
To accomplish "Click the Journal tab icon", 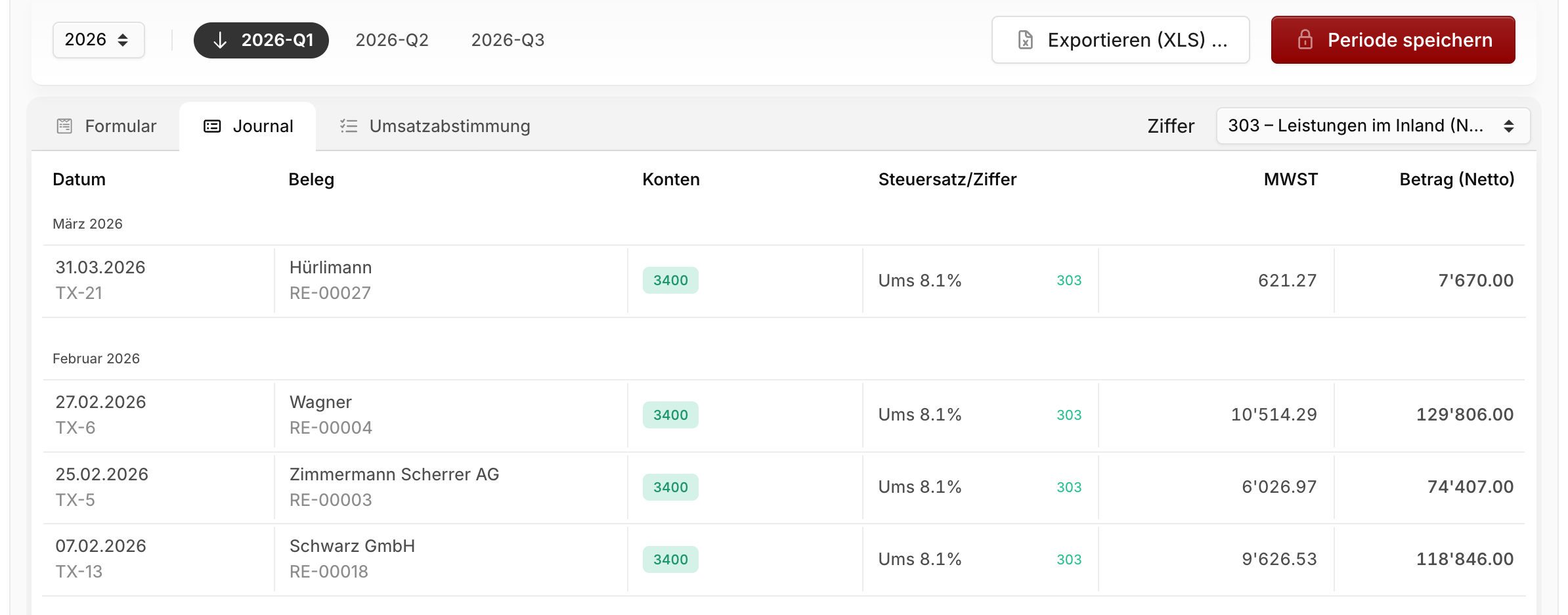I will 212,126.
